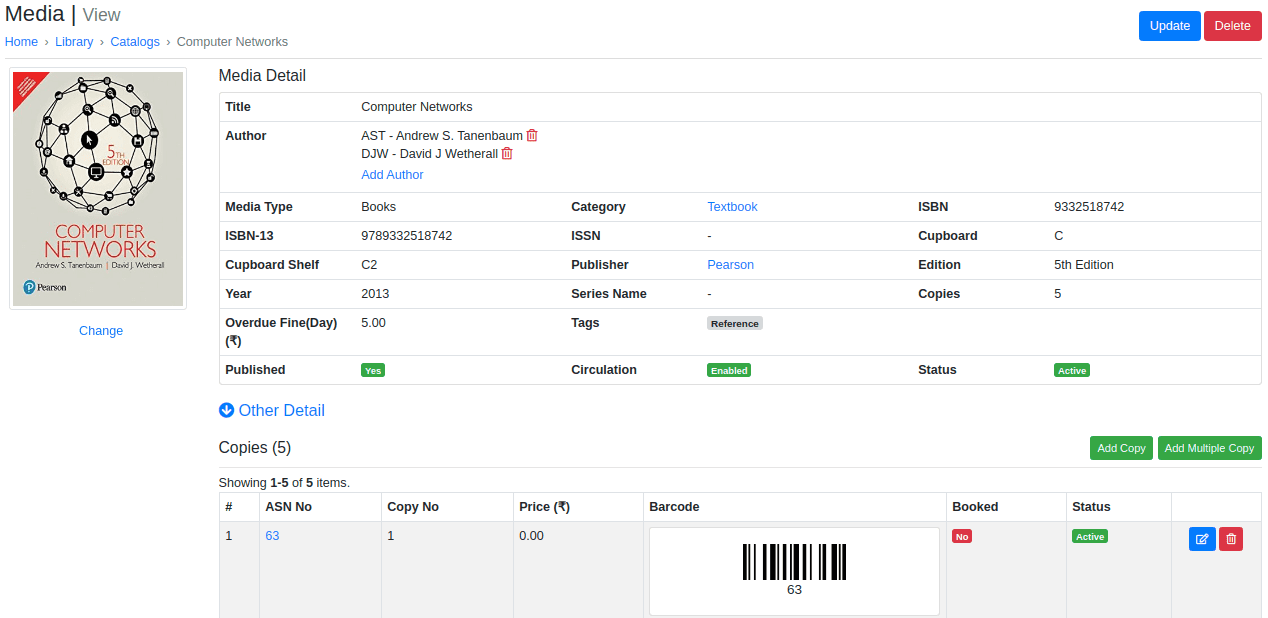This screenshot has height=618, width=1268.
Task: Click the Add Author link
Action: tap(392, 175)
